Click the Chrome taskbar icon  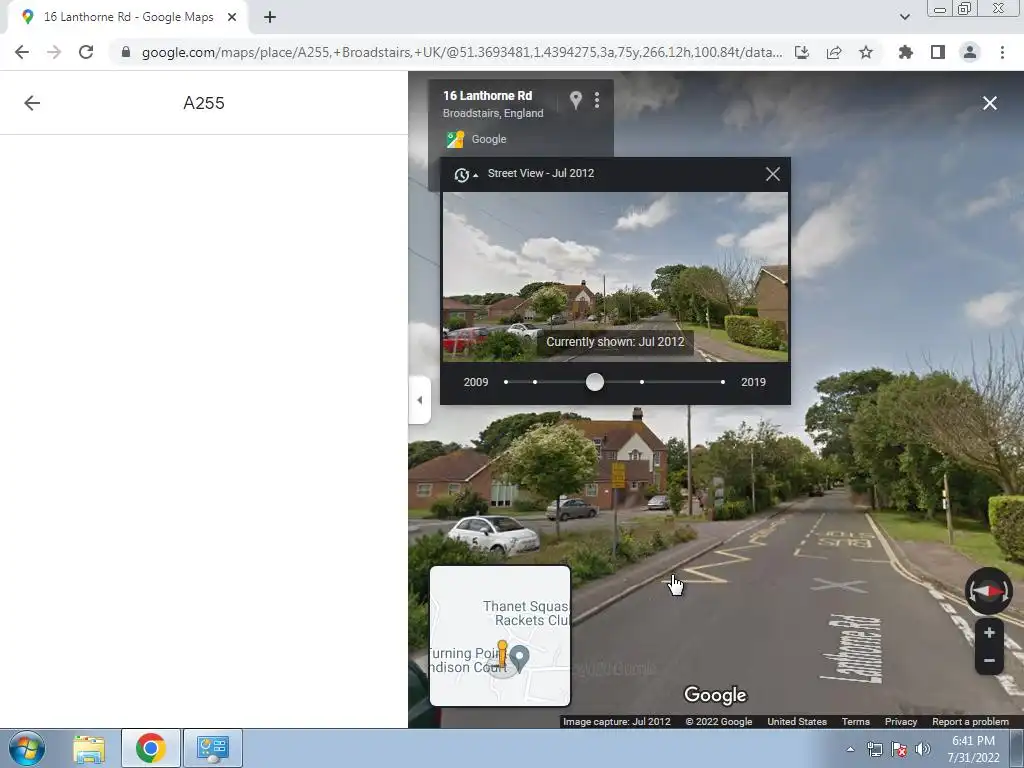tap(150, 748)
